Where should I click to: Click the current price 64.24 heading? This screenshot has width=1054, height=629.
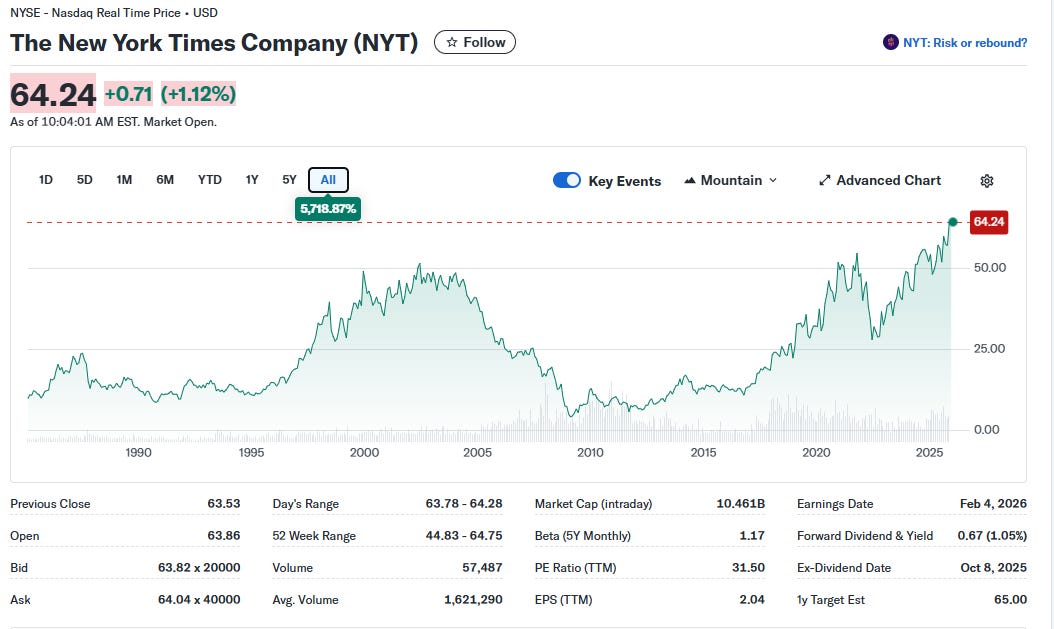53,93
